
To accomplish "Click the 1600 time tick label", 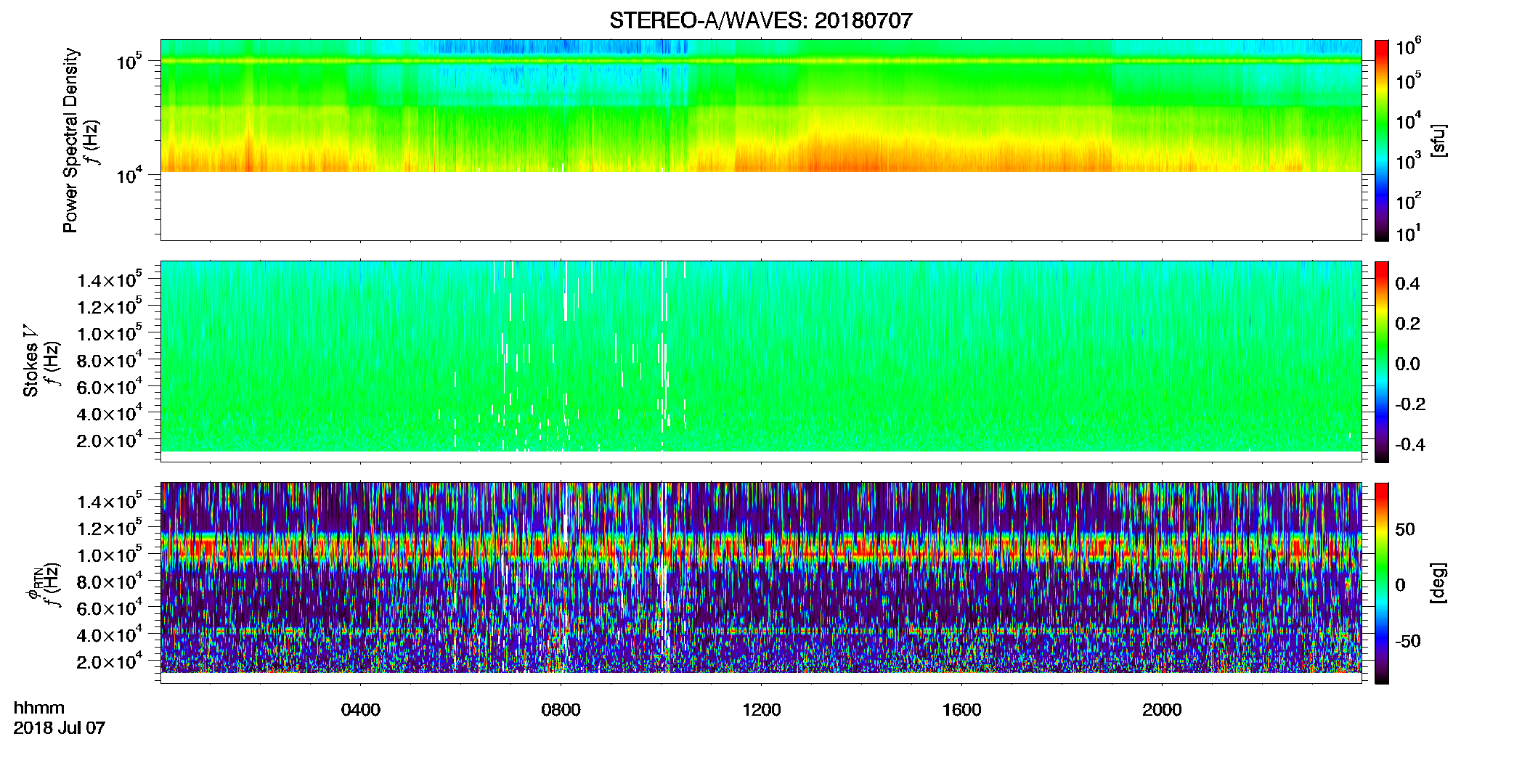I will click(x=961, y=710).
